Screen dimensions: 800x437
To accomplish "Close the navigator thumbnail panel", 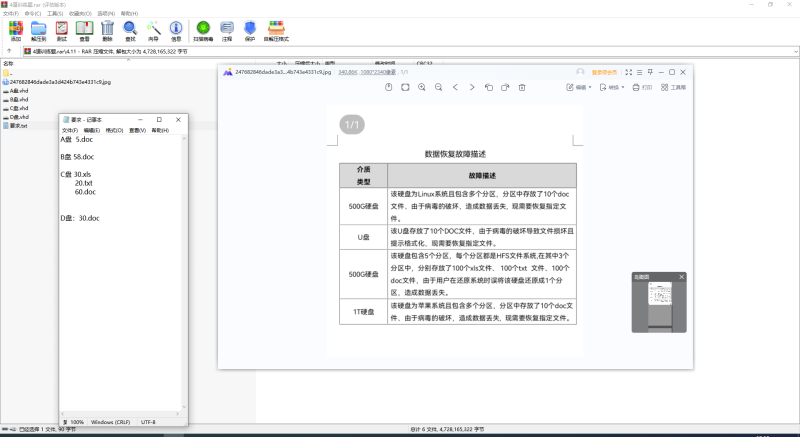I will (682, 277).
